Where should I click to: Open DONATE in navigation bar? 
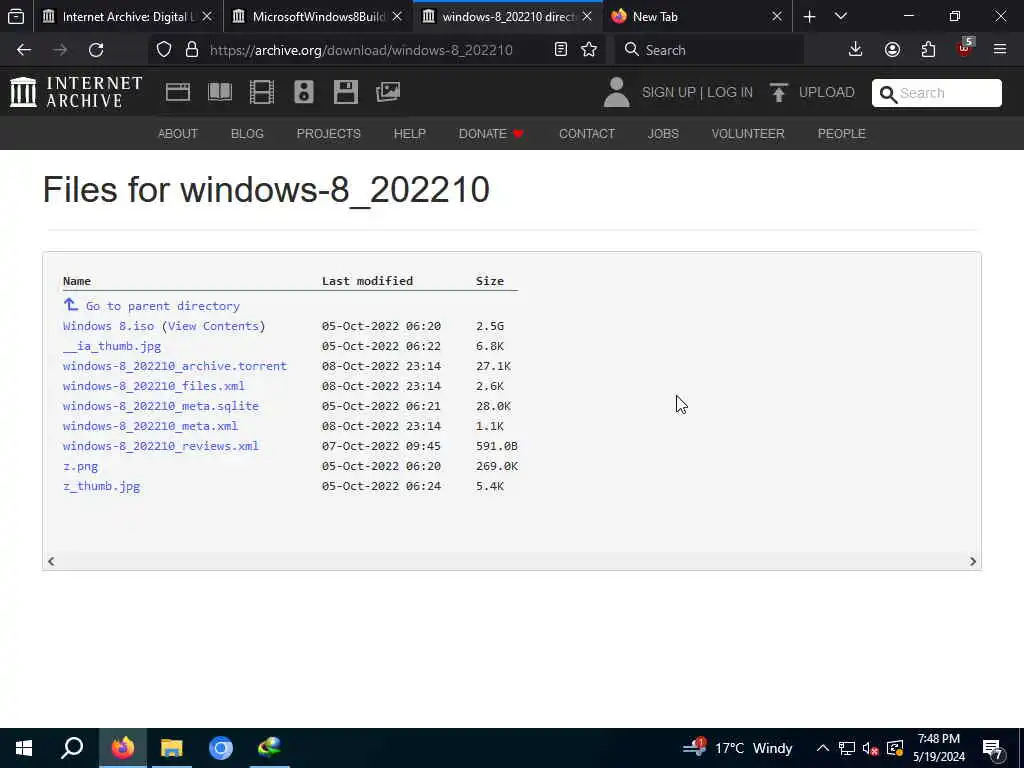pyautogui.click(x=491, y=134)
